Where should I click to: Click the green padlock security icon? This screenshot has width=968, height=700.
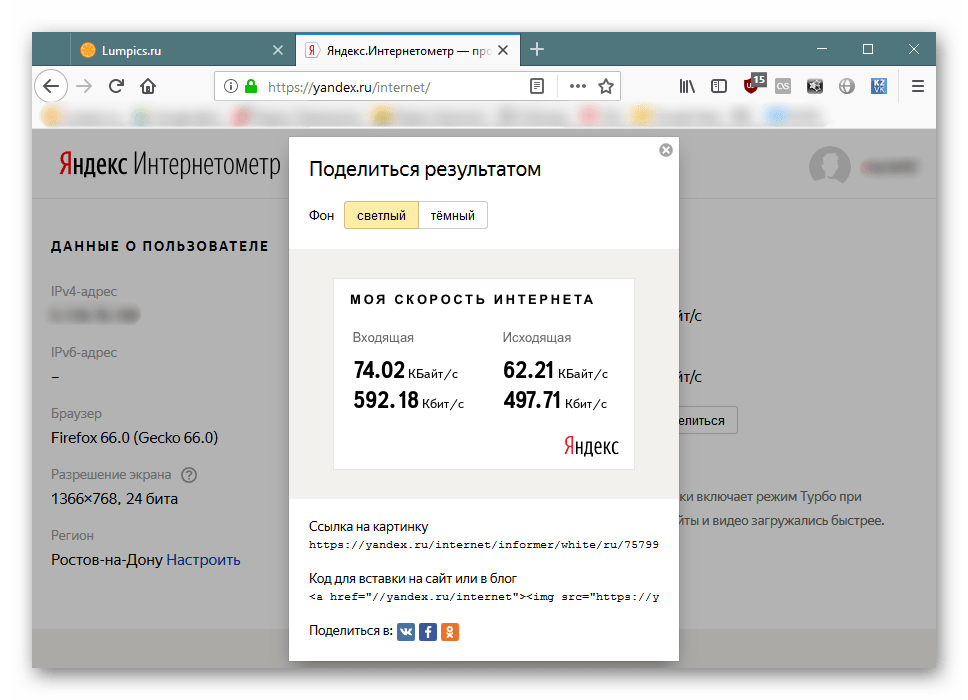click(x=251, y=86)
